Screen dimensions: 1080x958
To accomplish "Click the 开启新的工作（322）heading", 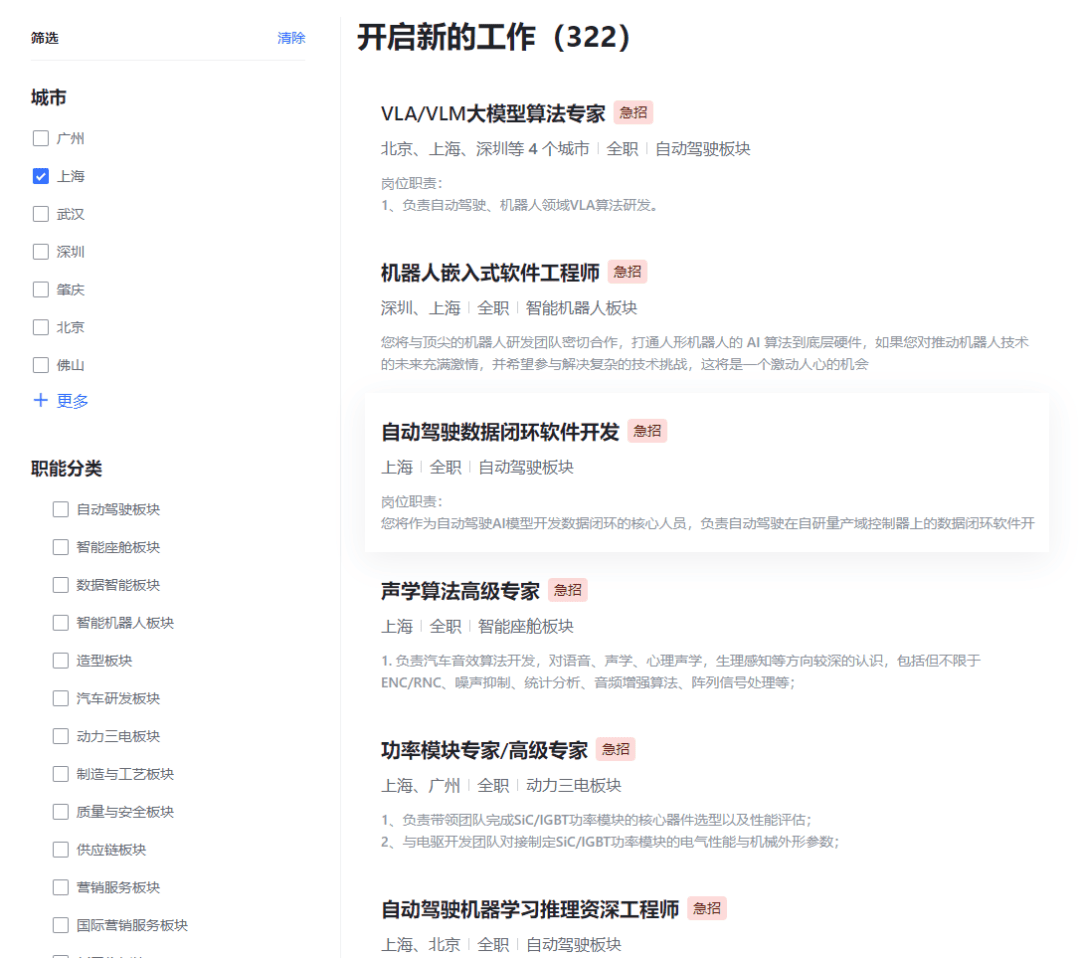I will click(494, 37).
